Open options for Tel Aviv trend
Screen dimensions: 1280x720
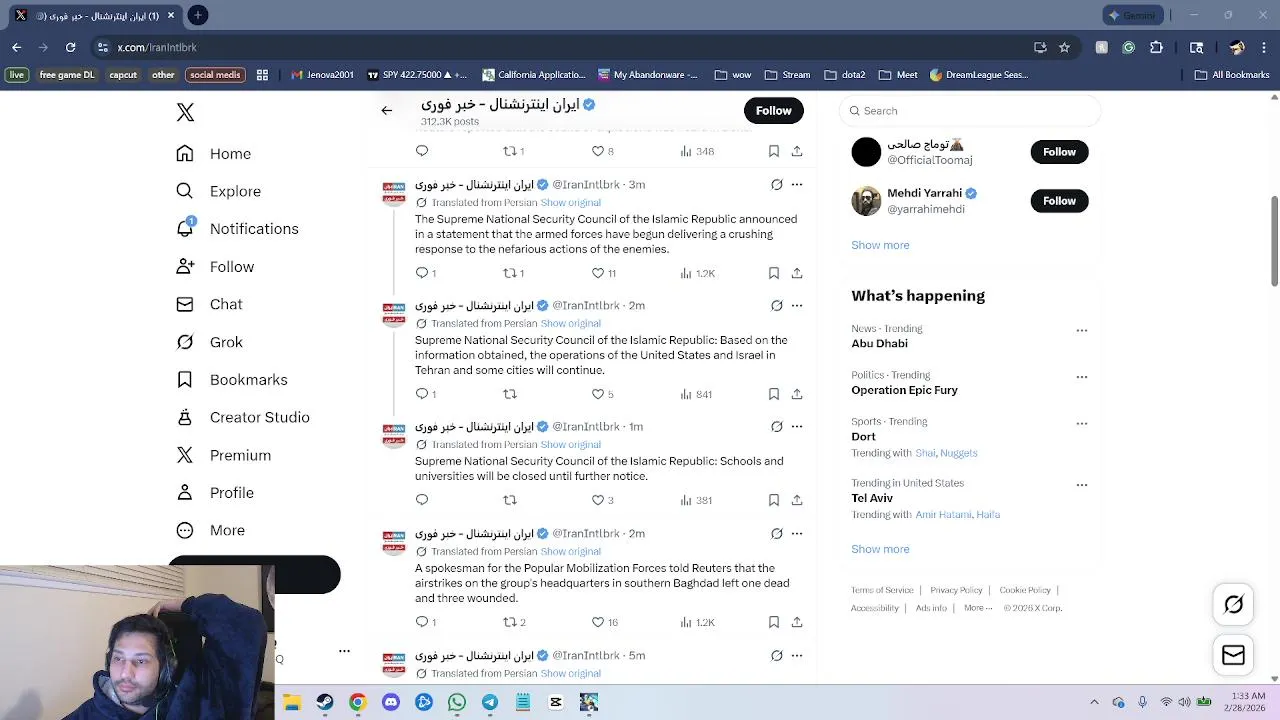[x=1081, y=485]
